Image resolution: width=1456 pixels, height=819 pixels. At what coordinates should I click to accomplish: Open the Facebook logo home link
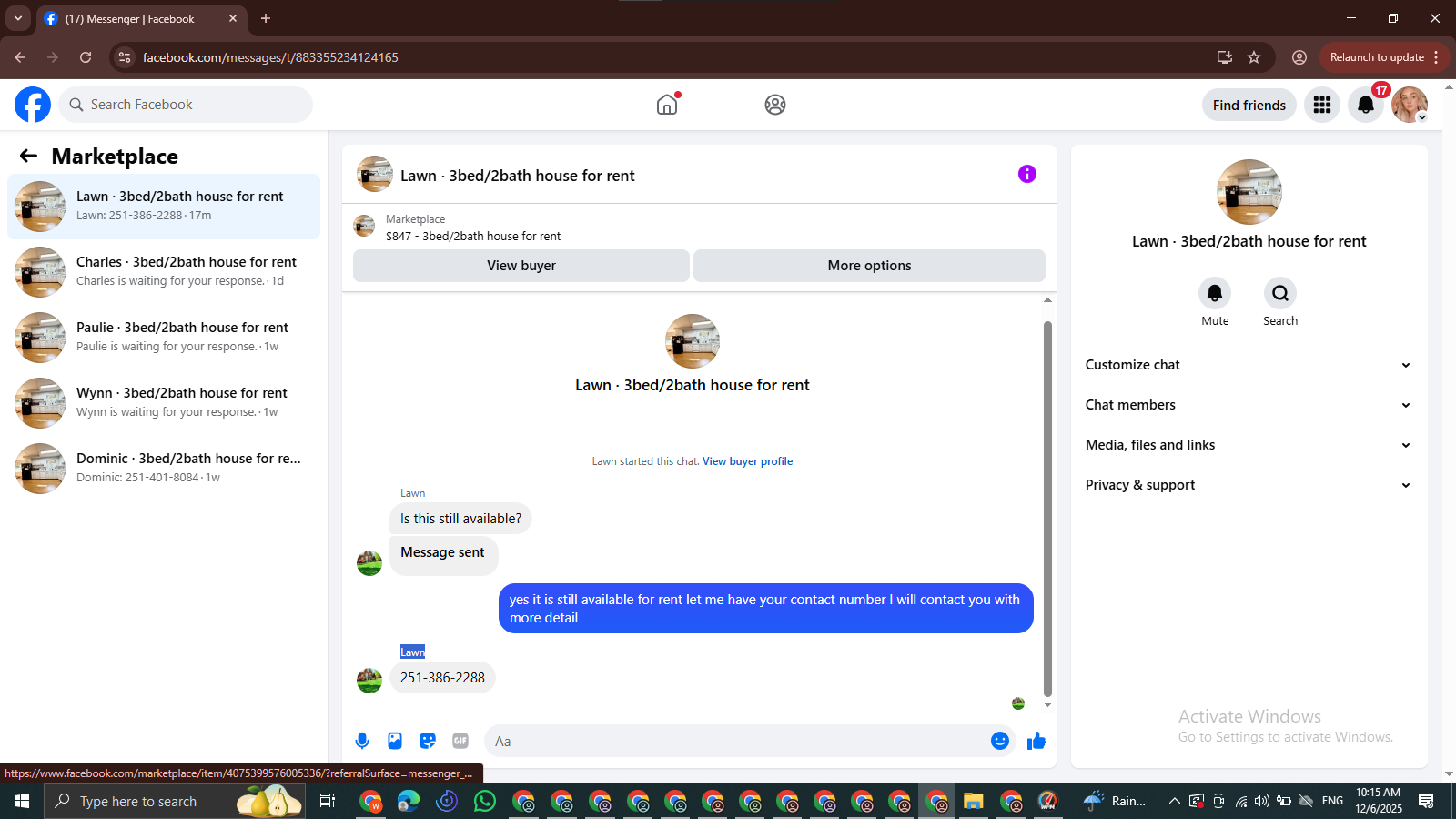[33, 105]
